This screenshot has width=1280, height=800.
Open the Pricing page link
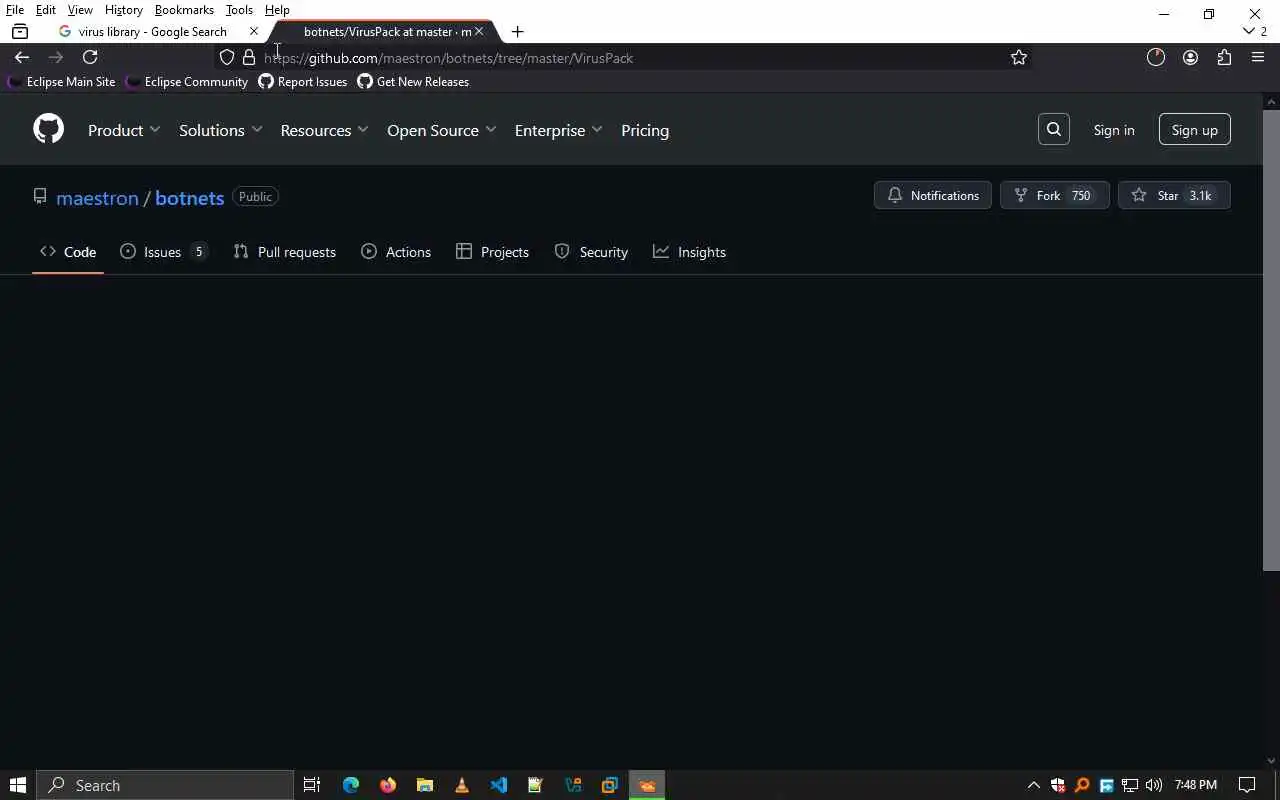(x=645, y=130)
